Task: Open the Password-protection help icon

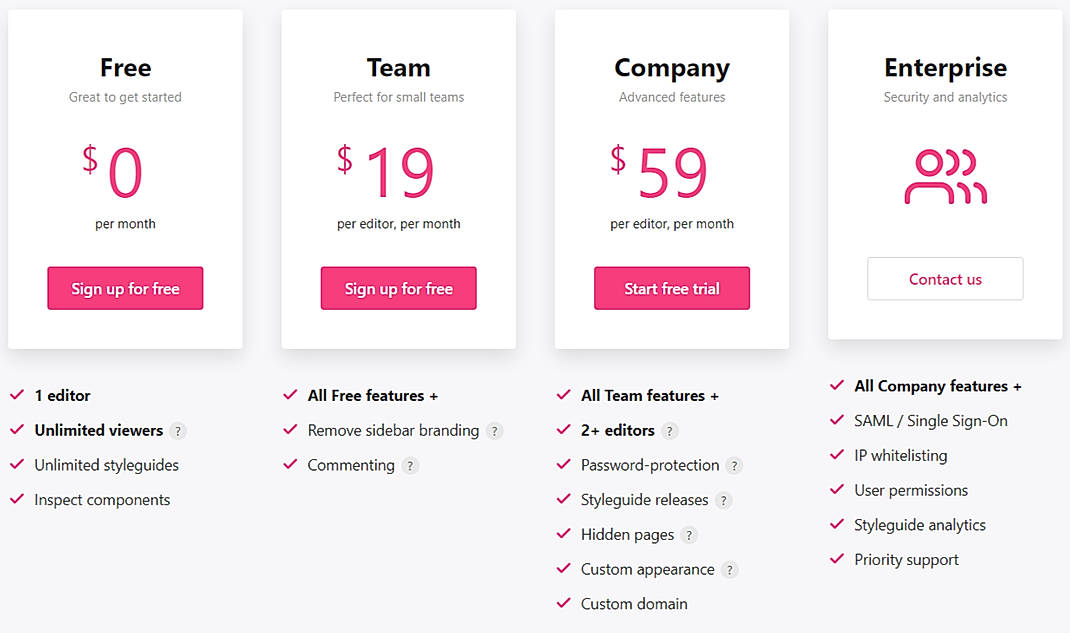Action: pos(734,465)
